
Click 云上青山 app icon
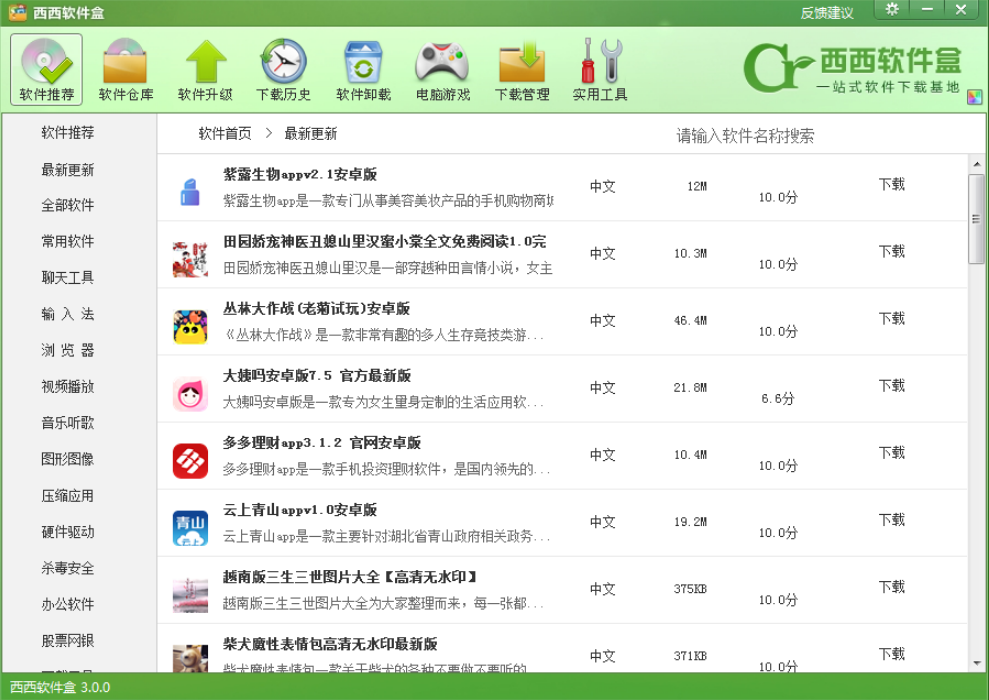(190, 528)
